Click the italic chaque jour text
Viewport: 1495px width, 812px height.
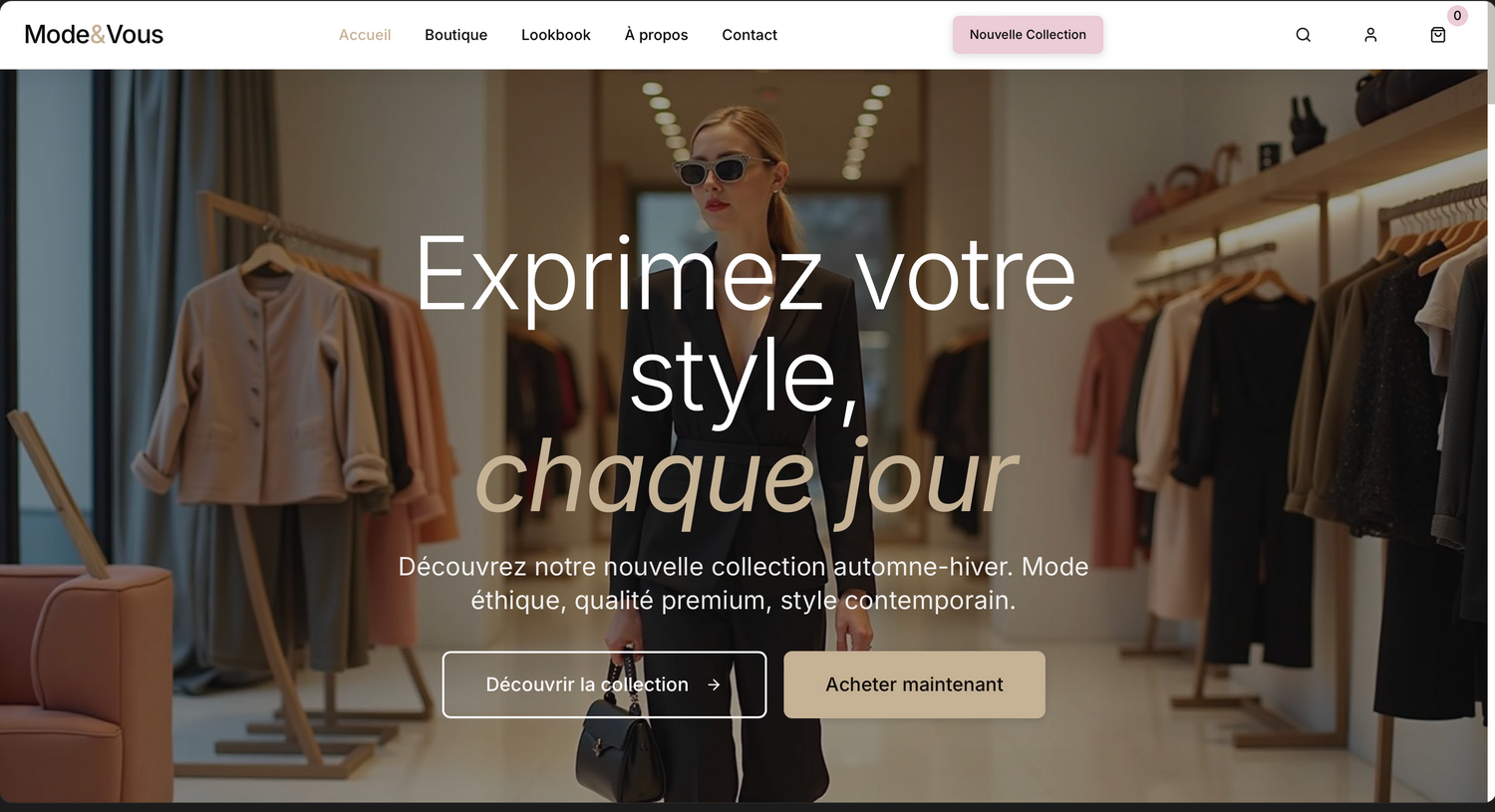pos(746,480)
